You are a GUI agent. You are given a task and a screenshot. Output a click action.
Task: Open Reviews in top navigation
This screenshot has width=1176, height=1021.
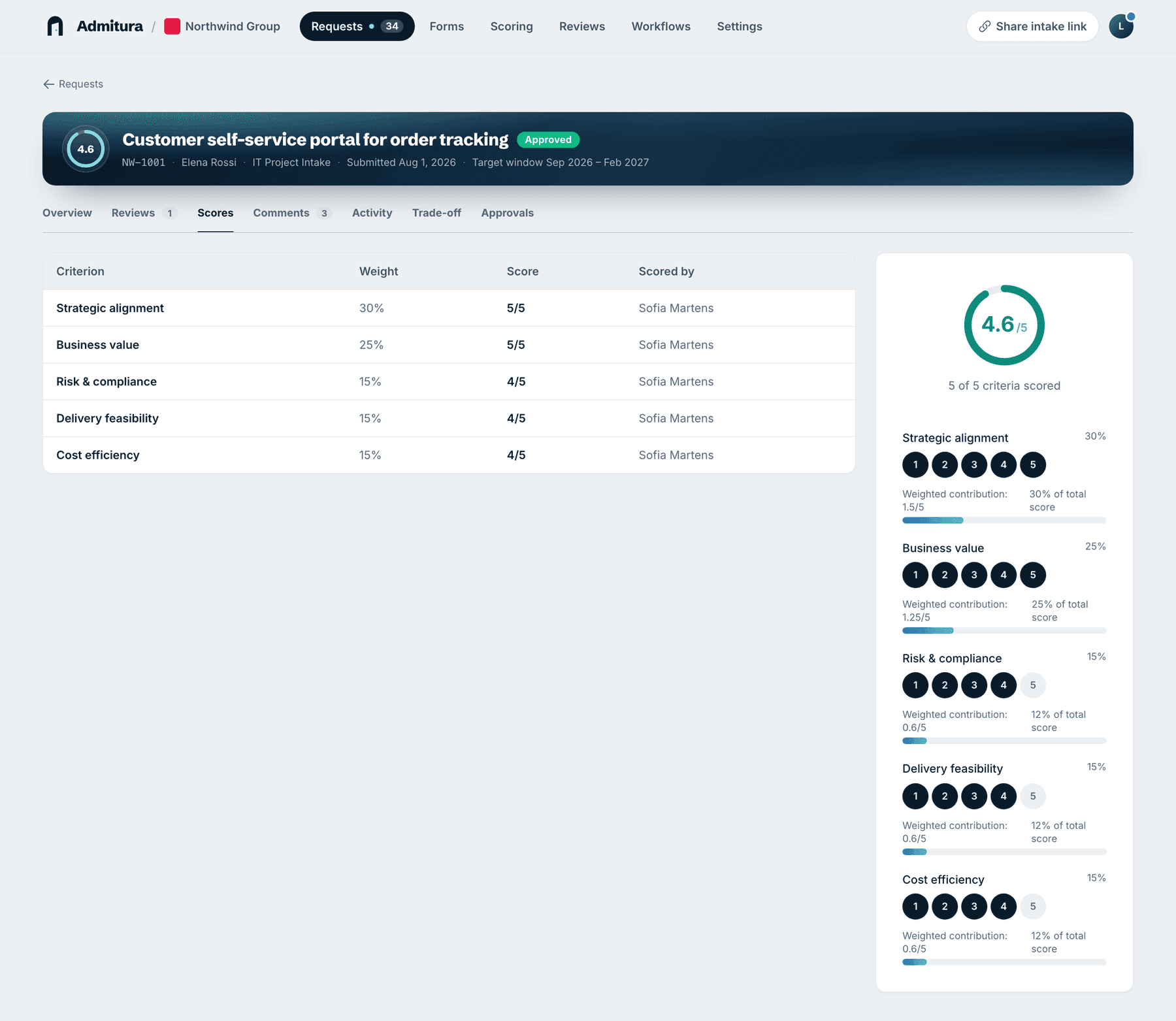[x=582, y=26]
